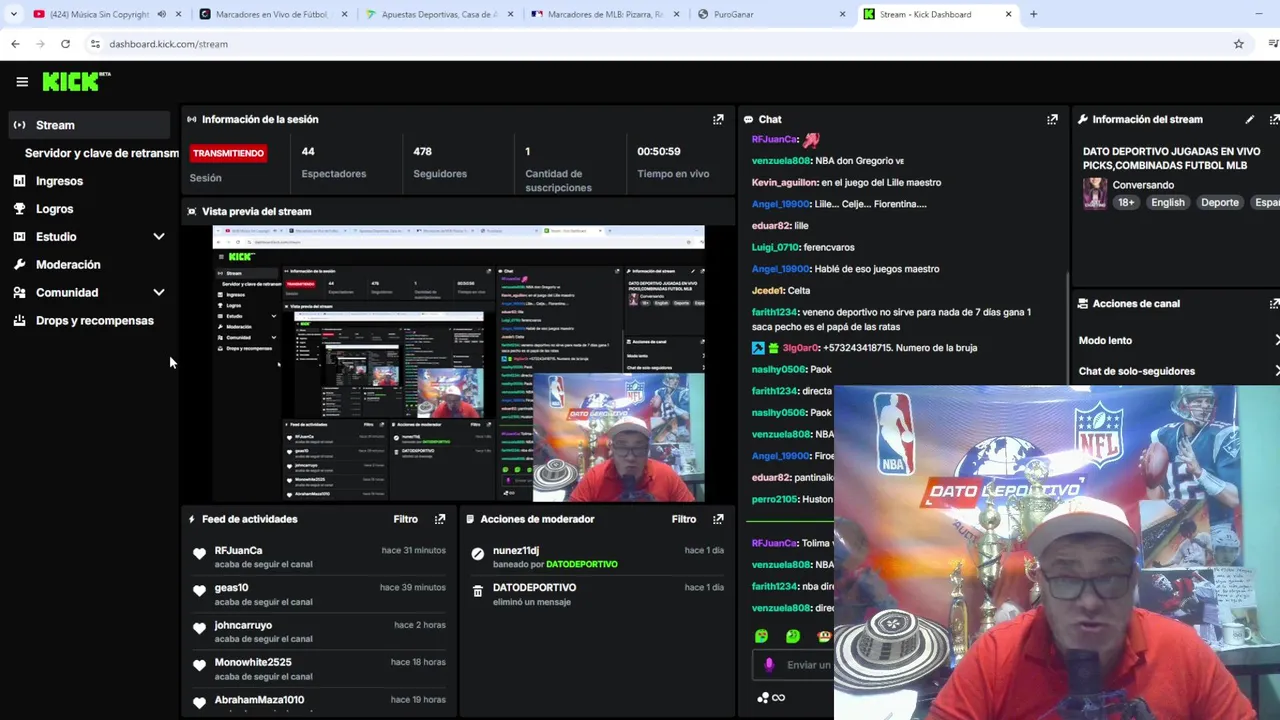The height and width of the screenshot is (720, 1280).
Task: Switch to the PuroGanar tab
Action: tap(771, 14)
